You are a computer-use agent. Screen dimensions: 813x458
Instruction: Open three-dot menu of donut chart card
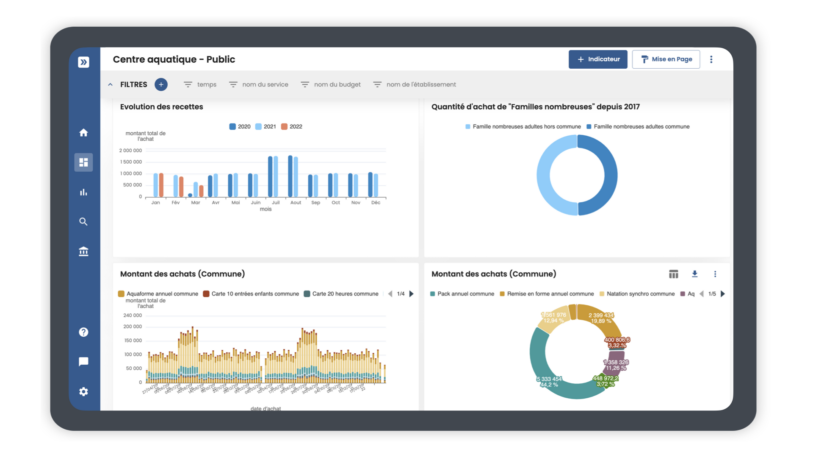tap(715, 274)
